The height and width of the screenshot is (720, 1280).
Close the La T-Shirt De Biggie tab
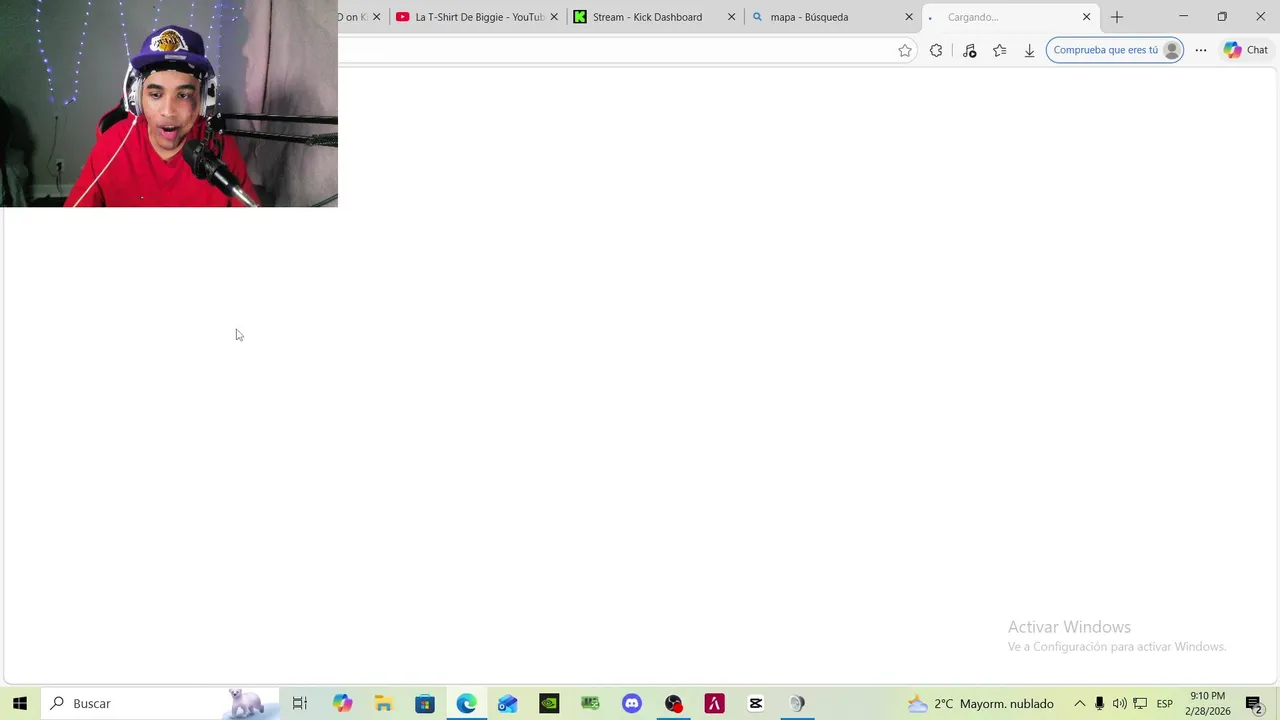(554, 17)
